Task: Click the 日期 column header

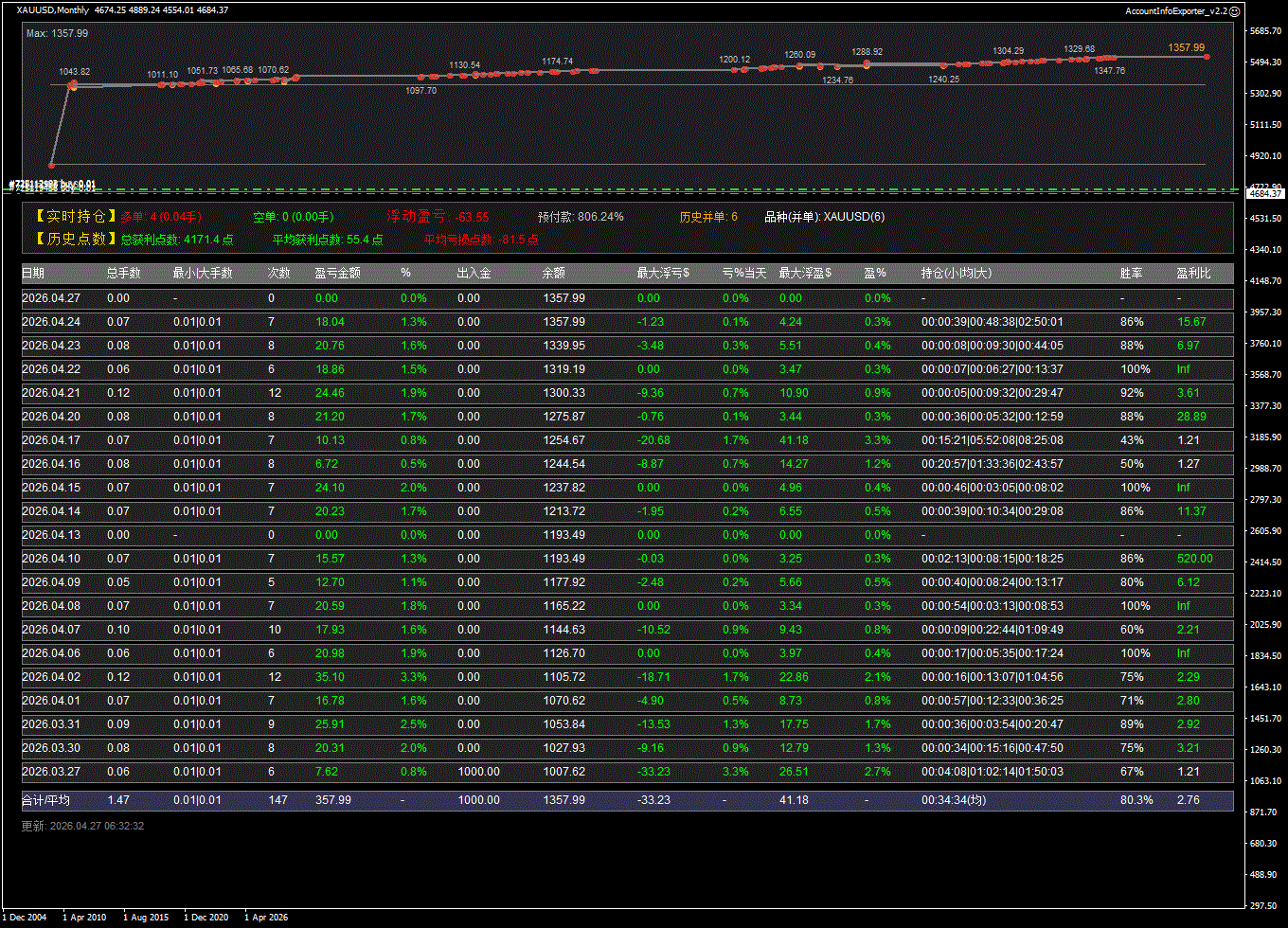Action: (x=33, y=273)
